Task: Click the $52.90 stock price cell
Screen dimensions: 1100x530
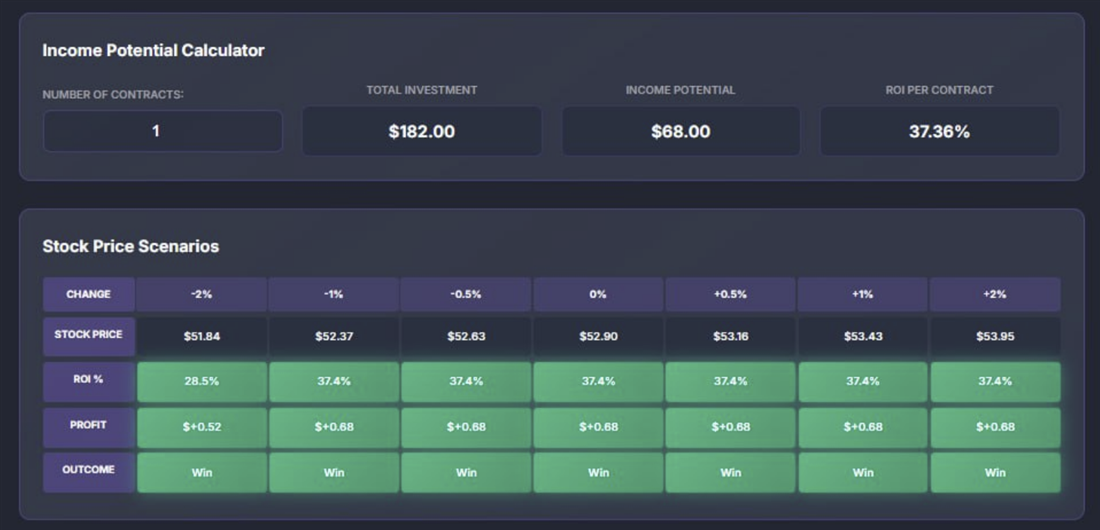Action: click(598, 336)
